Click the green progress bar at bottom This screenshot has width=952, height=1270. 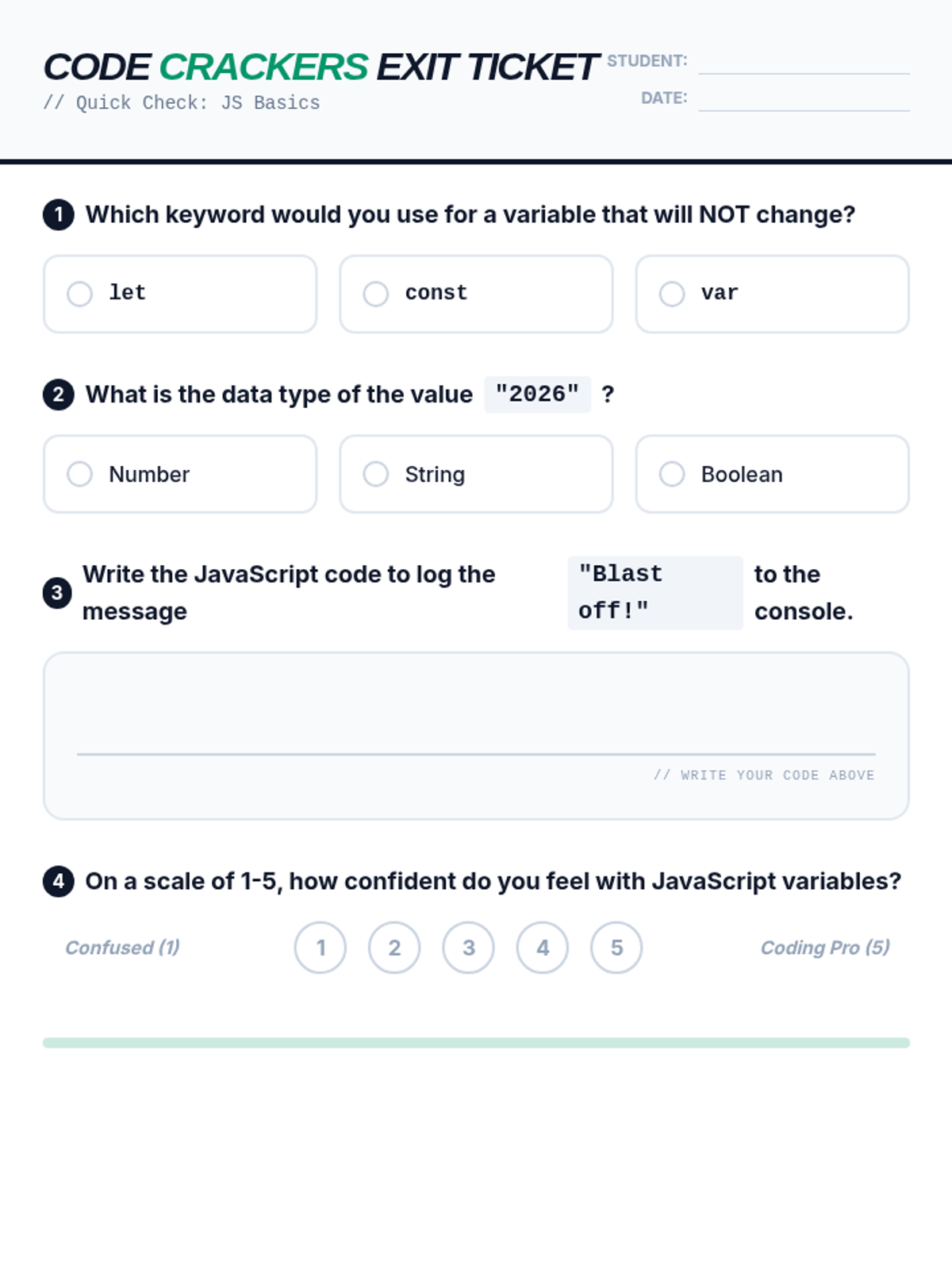point(476,1043)
